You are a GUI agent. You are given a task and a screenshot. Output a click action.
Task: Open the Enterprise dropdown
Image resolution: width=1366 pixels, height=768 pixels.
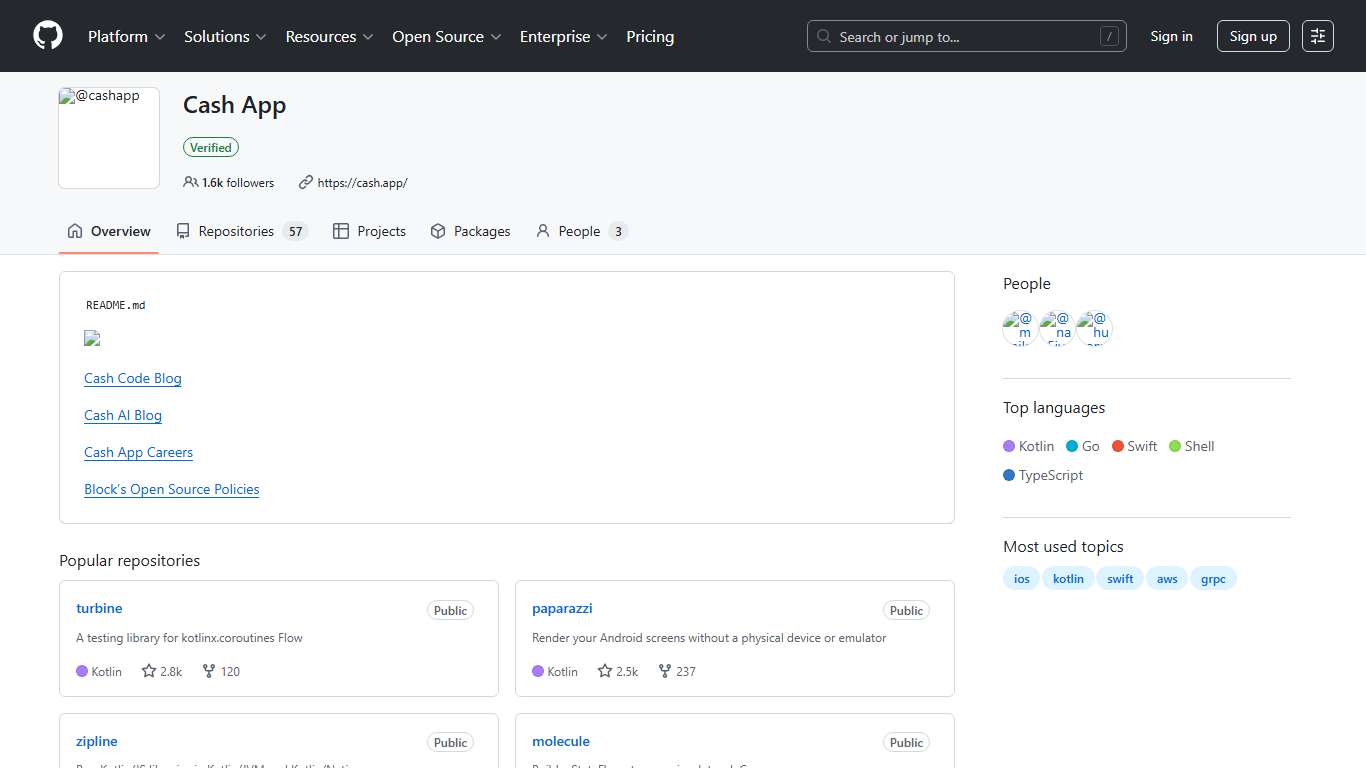[x=562, y=36]
